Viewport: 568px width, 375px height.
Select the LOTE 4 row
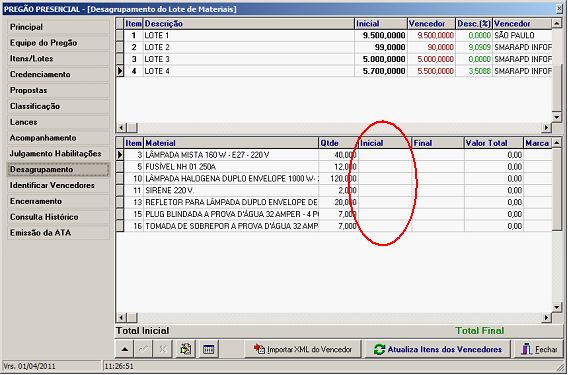(333, 71)
